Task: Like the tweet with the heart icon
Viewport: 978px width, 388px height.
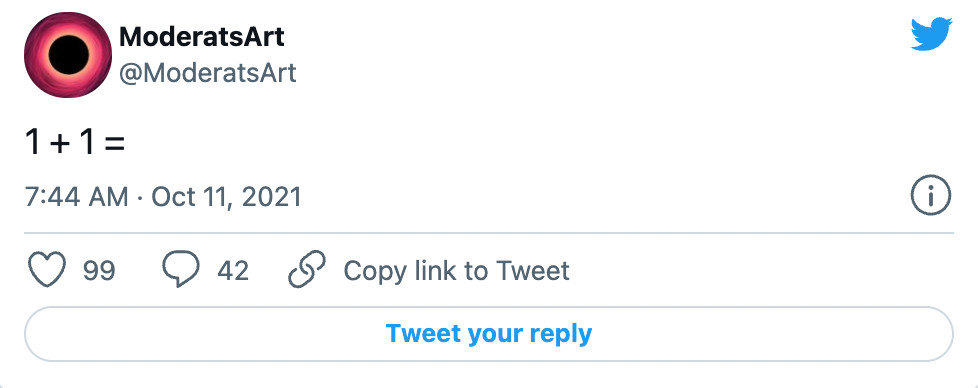Action: 47,269
